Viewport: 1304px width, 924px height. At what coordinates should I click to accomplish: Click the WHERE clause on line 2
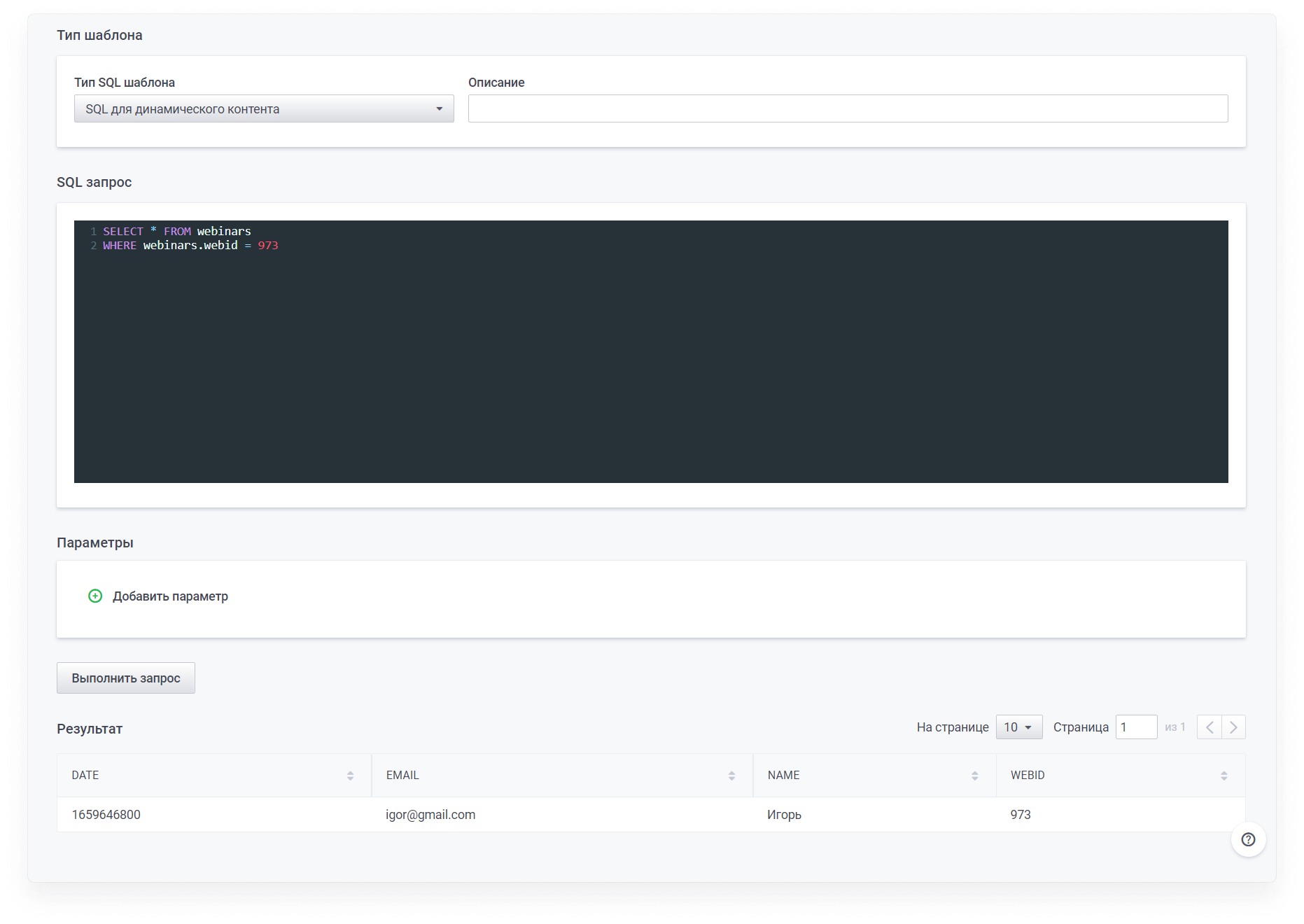(x=190, y=245)
